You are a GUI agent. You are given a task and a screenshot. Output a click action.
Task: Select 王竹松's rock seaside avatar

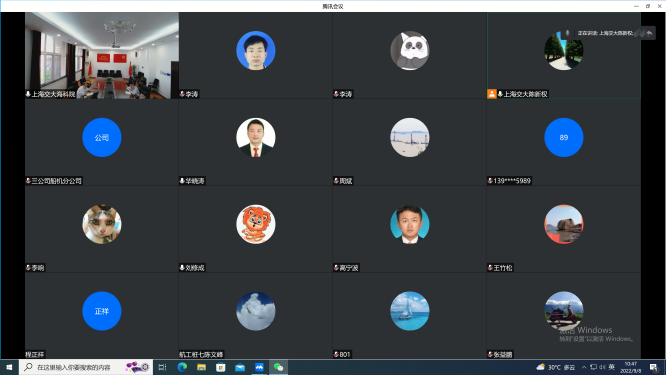(x=564, y=224)
